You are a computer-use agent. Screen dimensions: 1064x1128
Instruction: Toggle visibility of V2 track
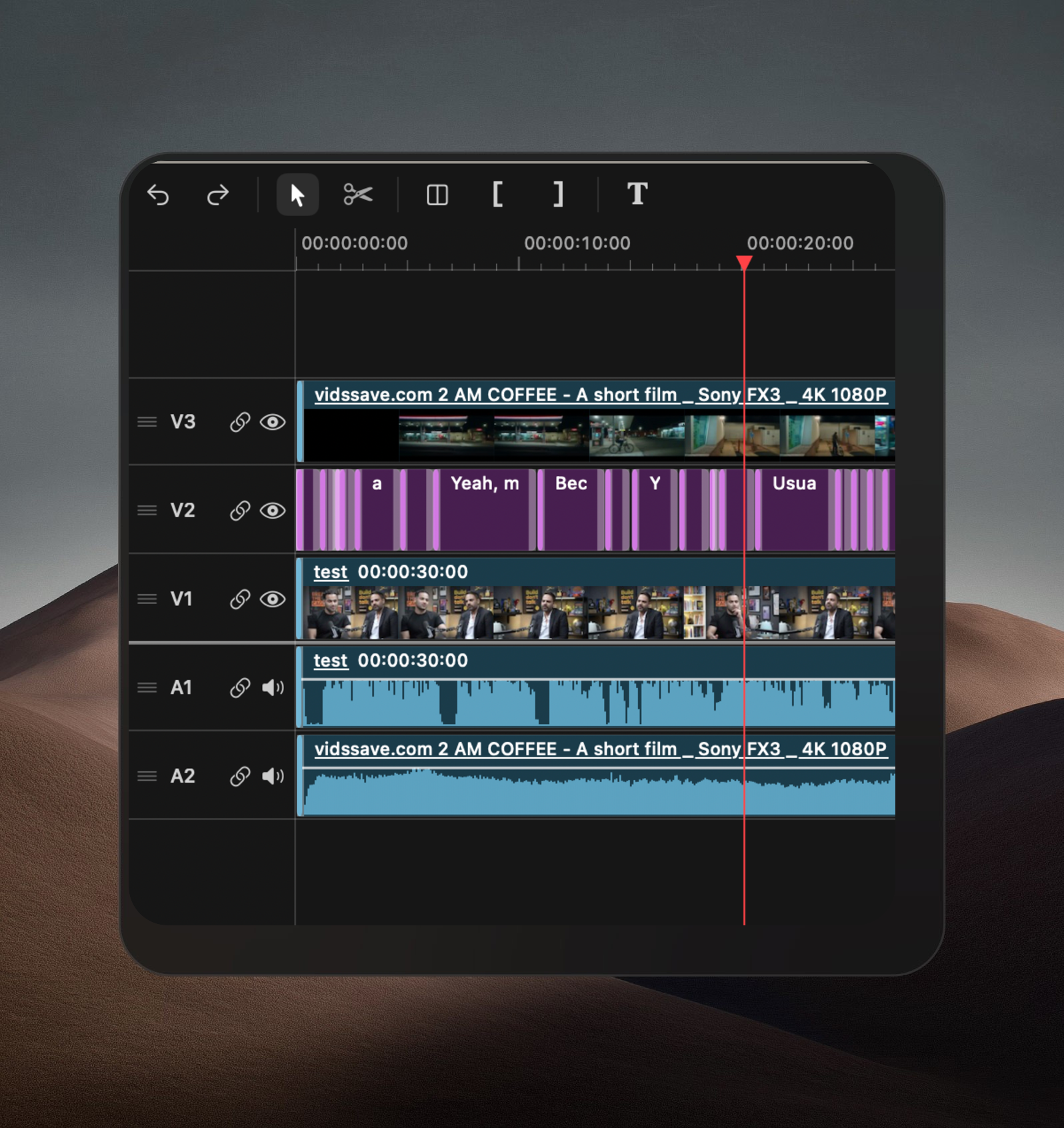tap(273, 511)
